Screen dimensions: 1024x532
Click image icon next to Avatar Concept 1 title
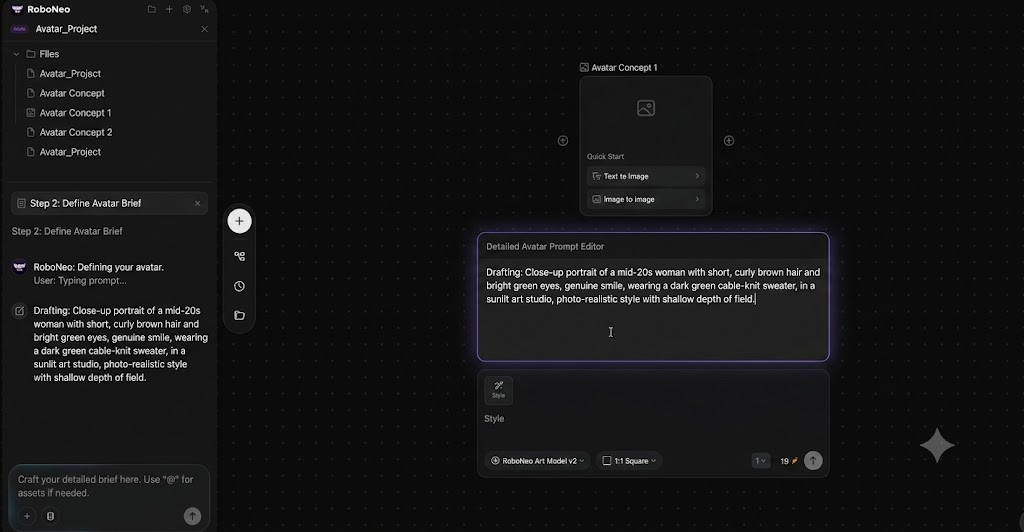click(x=584, y=67)
